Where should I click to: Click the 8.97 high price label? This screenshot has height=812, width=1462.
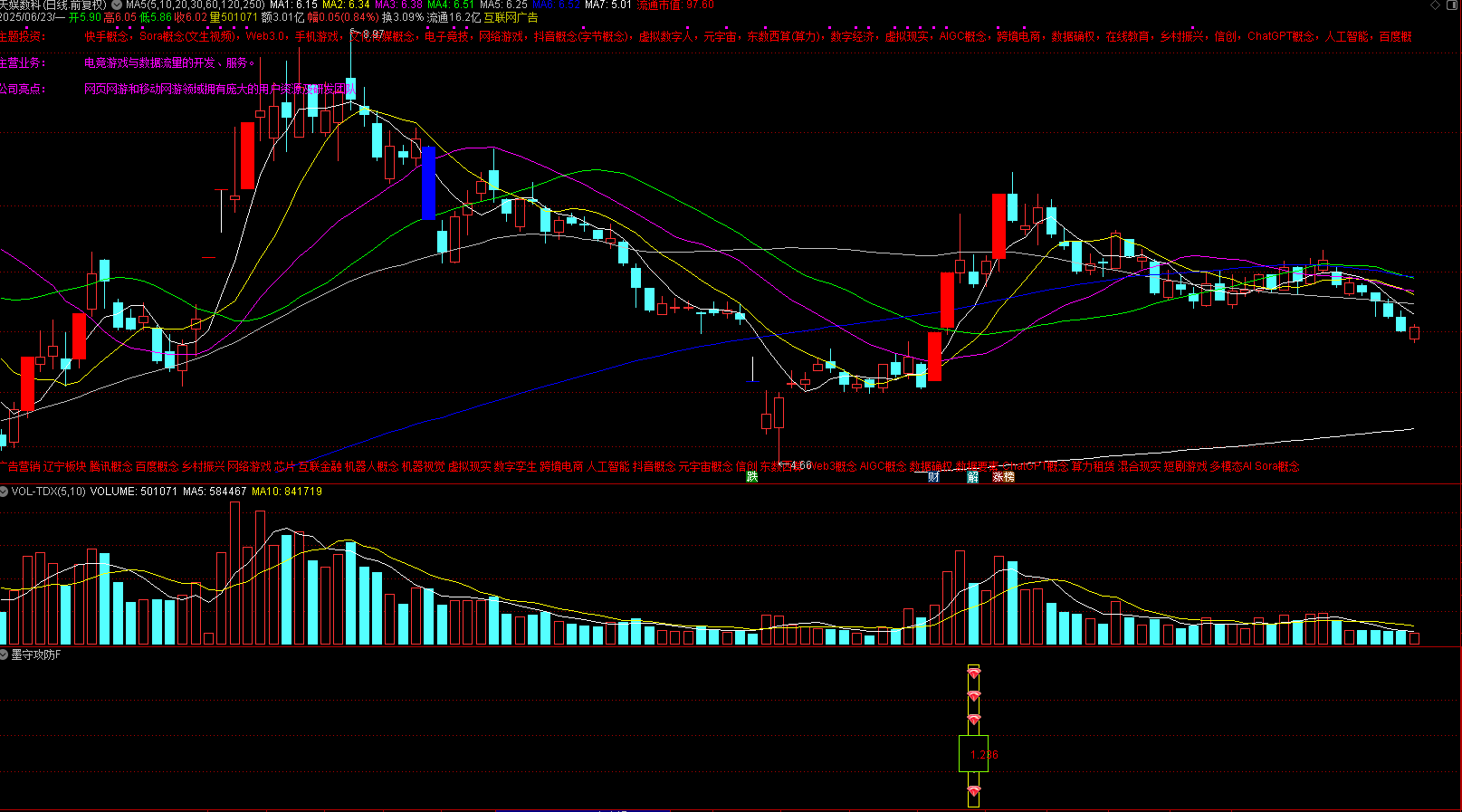pos(371,34)
